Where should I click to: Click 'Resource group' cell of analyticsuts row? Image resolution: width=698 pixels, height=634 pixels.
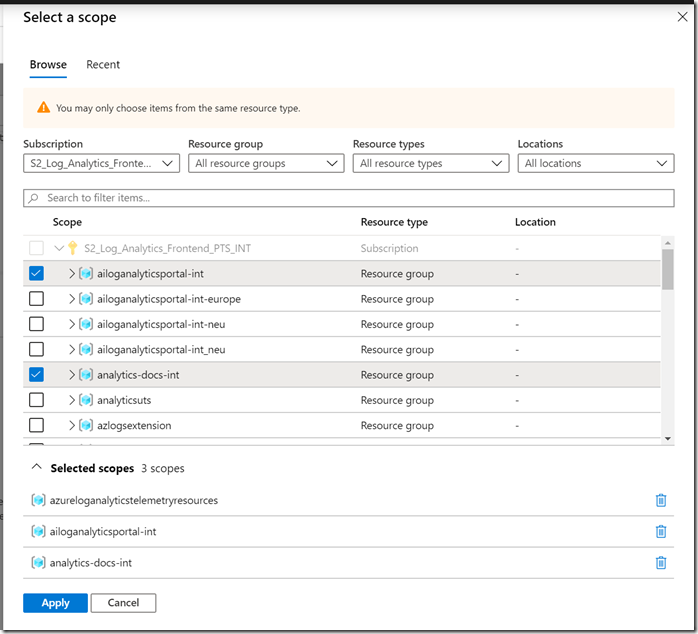click(x=397, y=401)
